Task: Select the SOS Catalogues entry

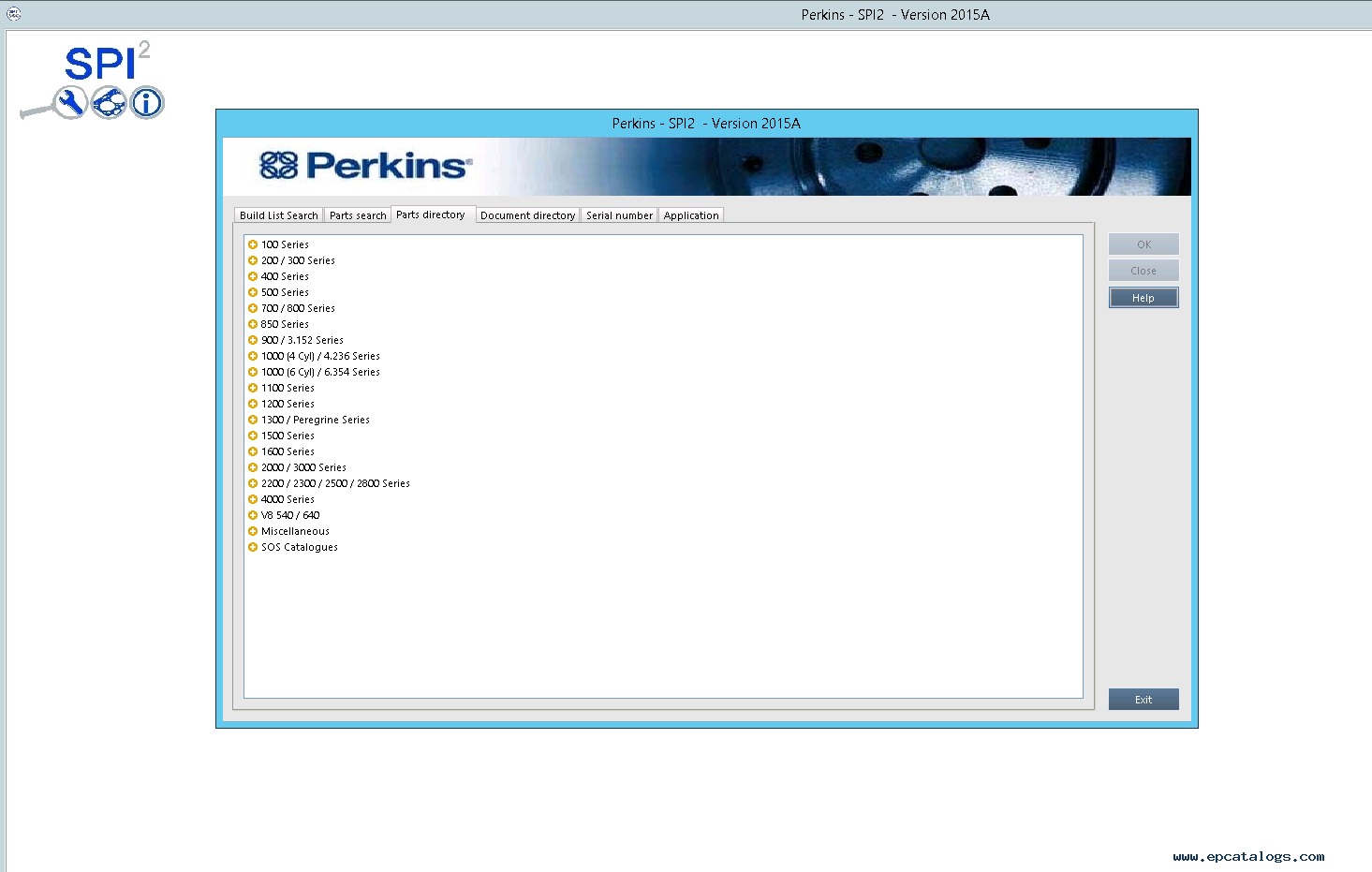Action: 300,547
